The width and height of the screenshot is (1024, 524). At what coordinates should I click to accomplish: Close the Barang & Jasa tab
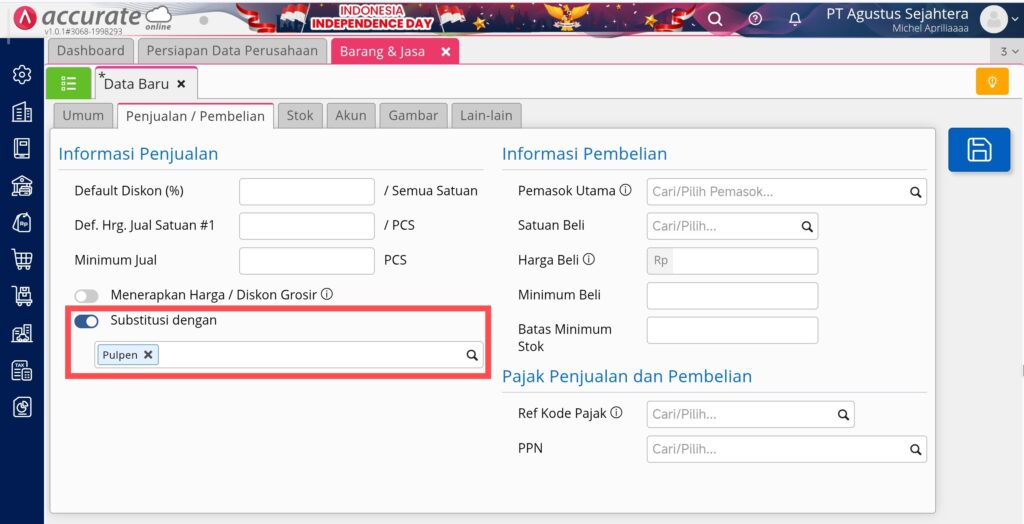coord(446,51)
